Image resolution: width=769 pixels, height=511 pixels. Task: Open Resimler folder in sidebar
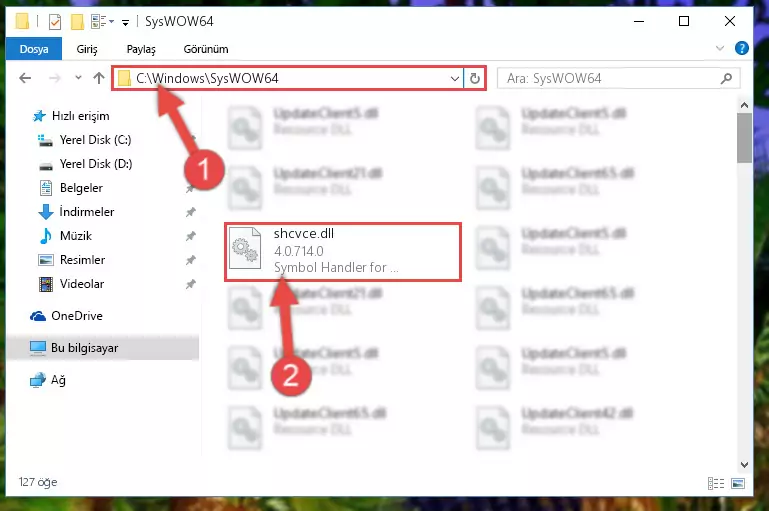[82, 260]
